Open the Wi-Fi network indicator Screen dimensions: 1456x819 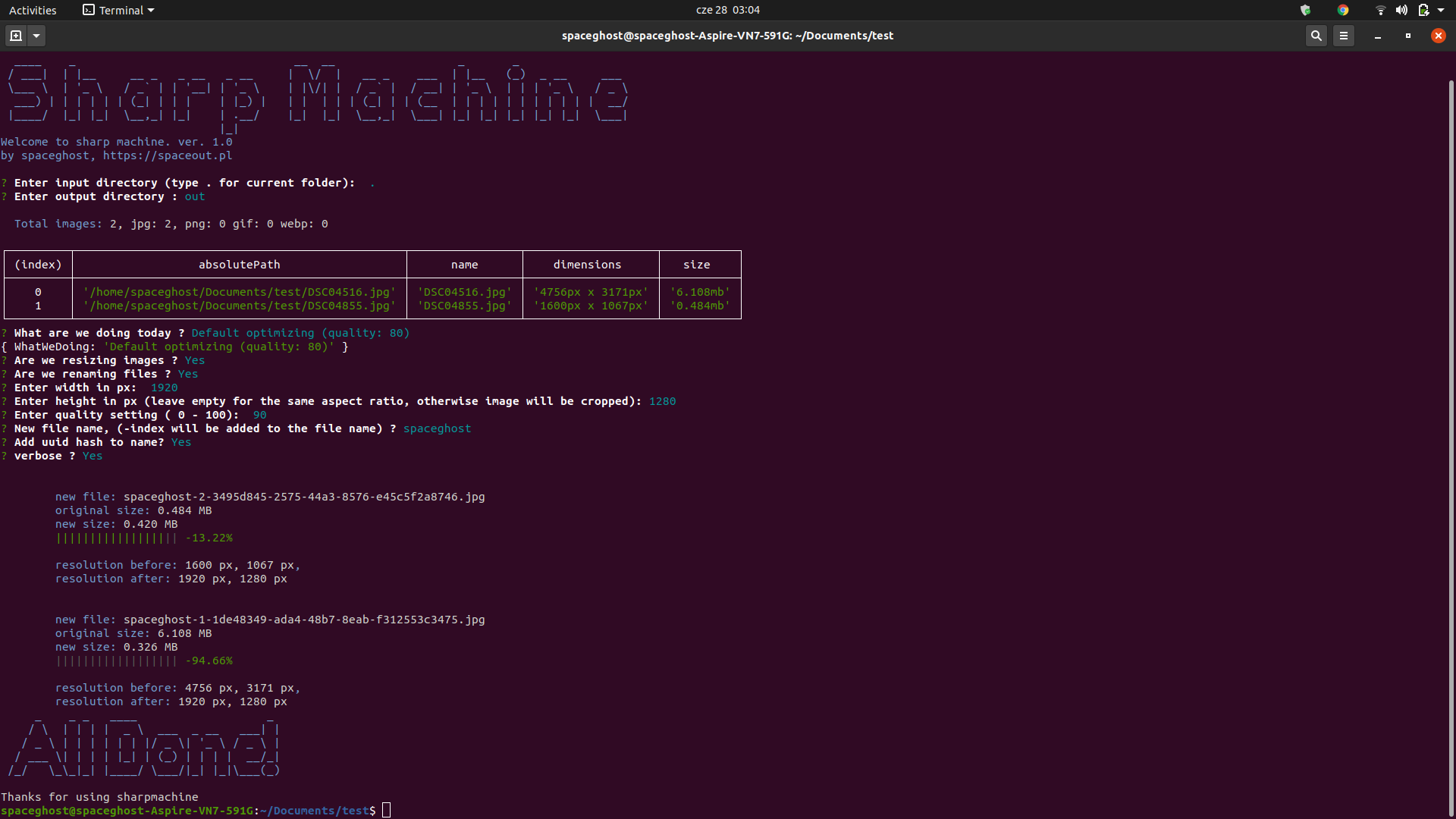coord(1380,10)
